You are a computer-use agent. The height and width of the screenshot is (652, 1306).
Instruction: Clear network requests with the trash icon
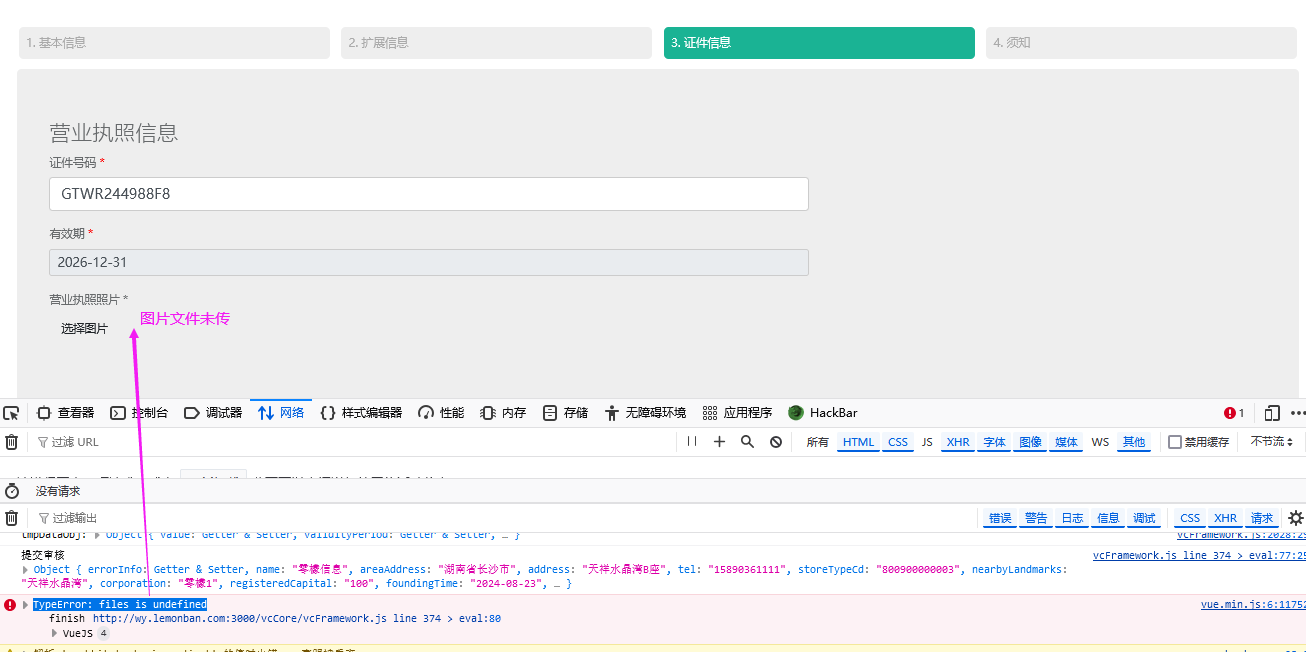[11, 442]
